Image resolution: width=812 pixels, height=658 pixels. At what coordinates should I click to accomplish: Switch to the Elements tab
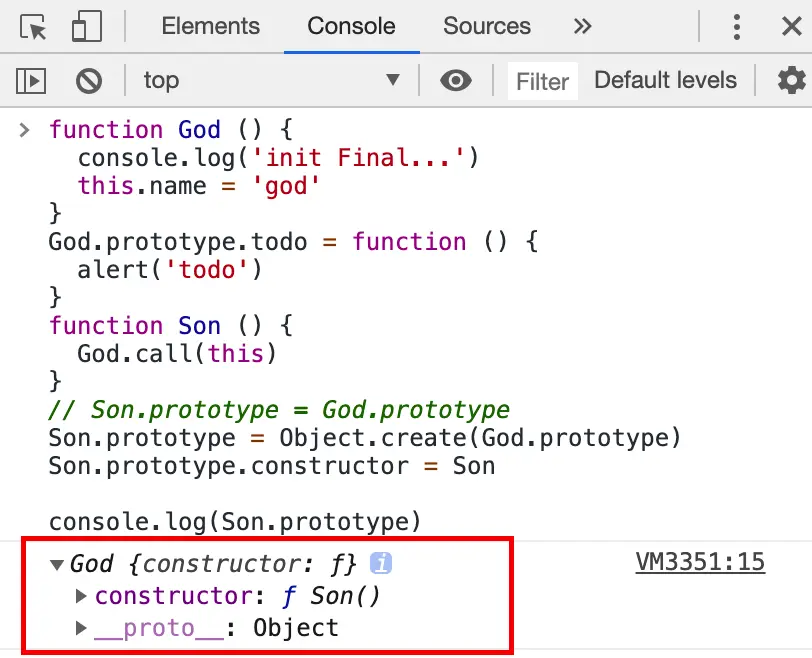point(210,27)
